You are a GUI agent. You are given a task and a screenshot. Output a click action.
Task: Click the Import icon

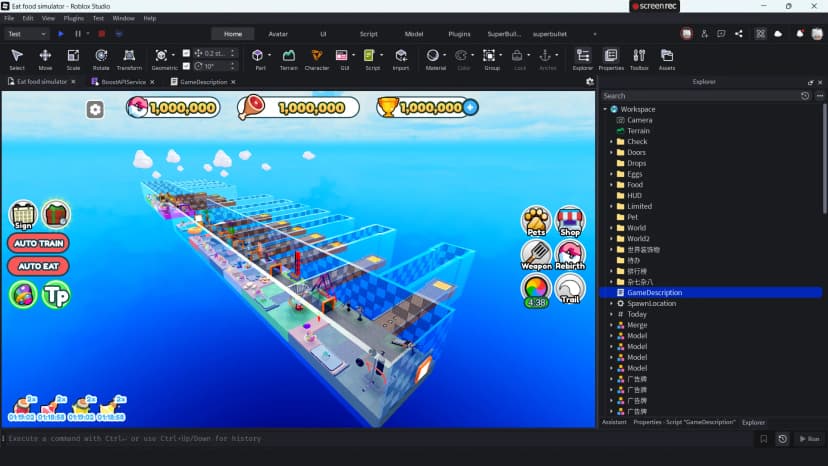click(x=401, y=59)
